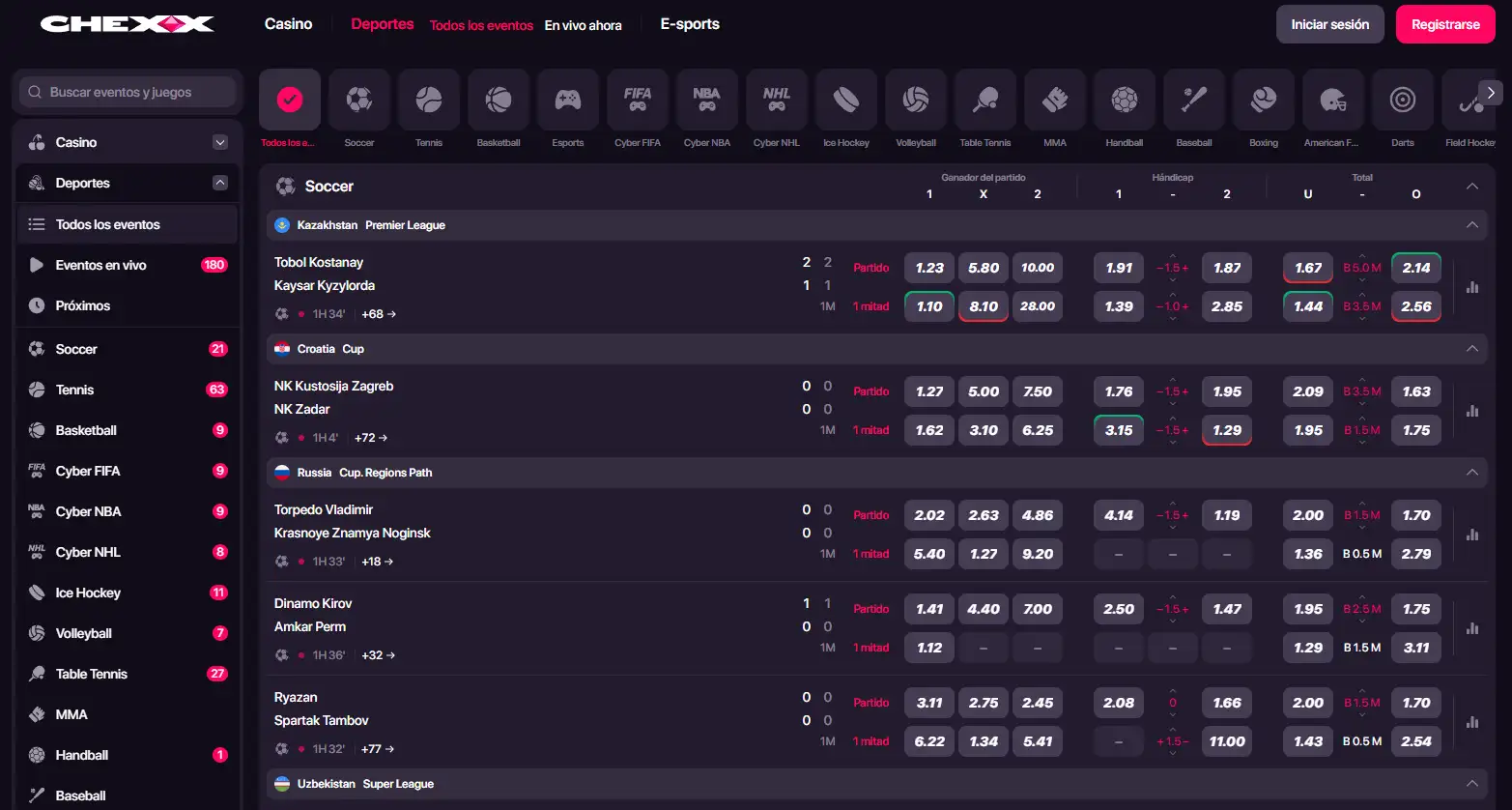Open +68 more markets for Tobol Kostanay
This screenshot has width=1512, height=810.
point(379,314)
